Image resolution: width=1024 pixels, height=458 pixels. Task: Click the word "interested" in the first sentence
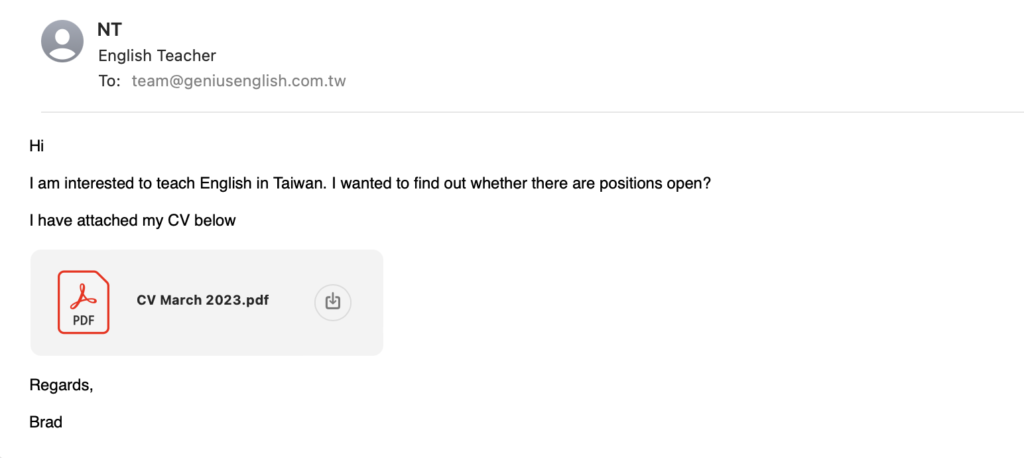[x=89, y=184]
